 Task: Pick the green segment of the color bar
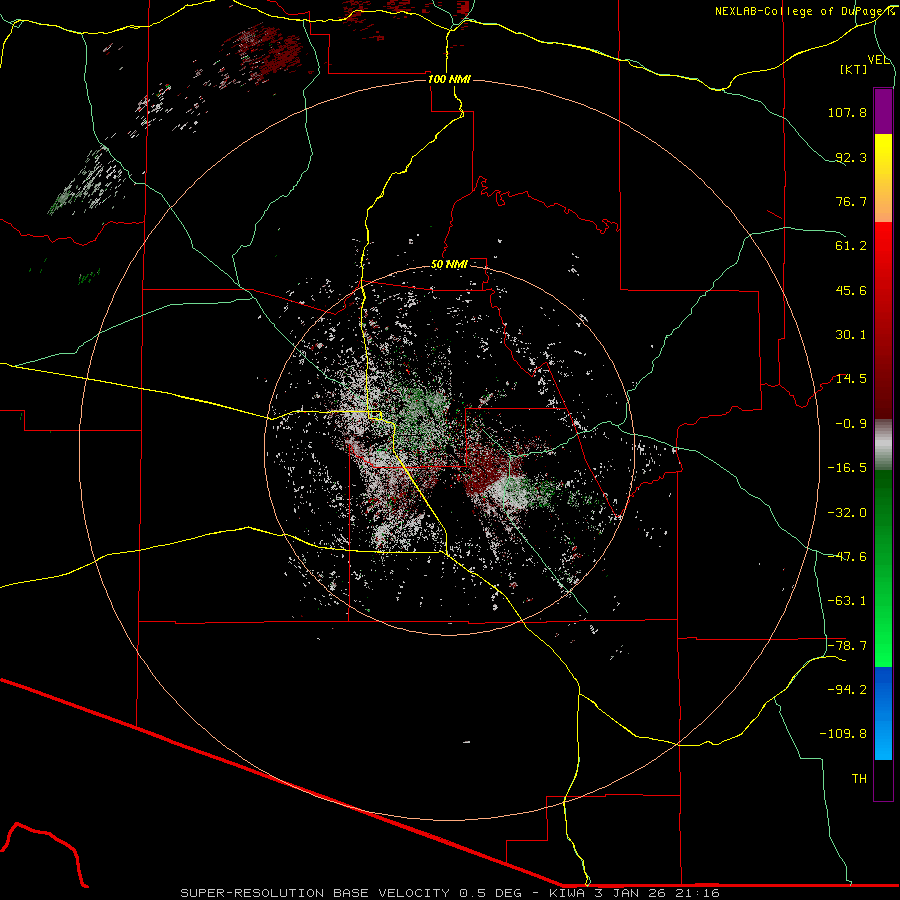pos(883,568)
